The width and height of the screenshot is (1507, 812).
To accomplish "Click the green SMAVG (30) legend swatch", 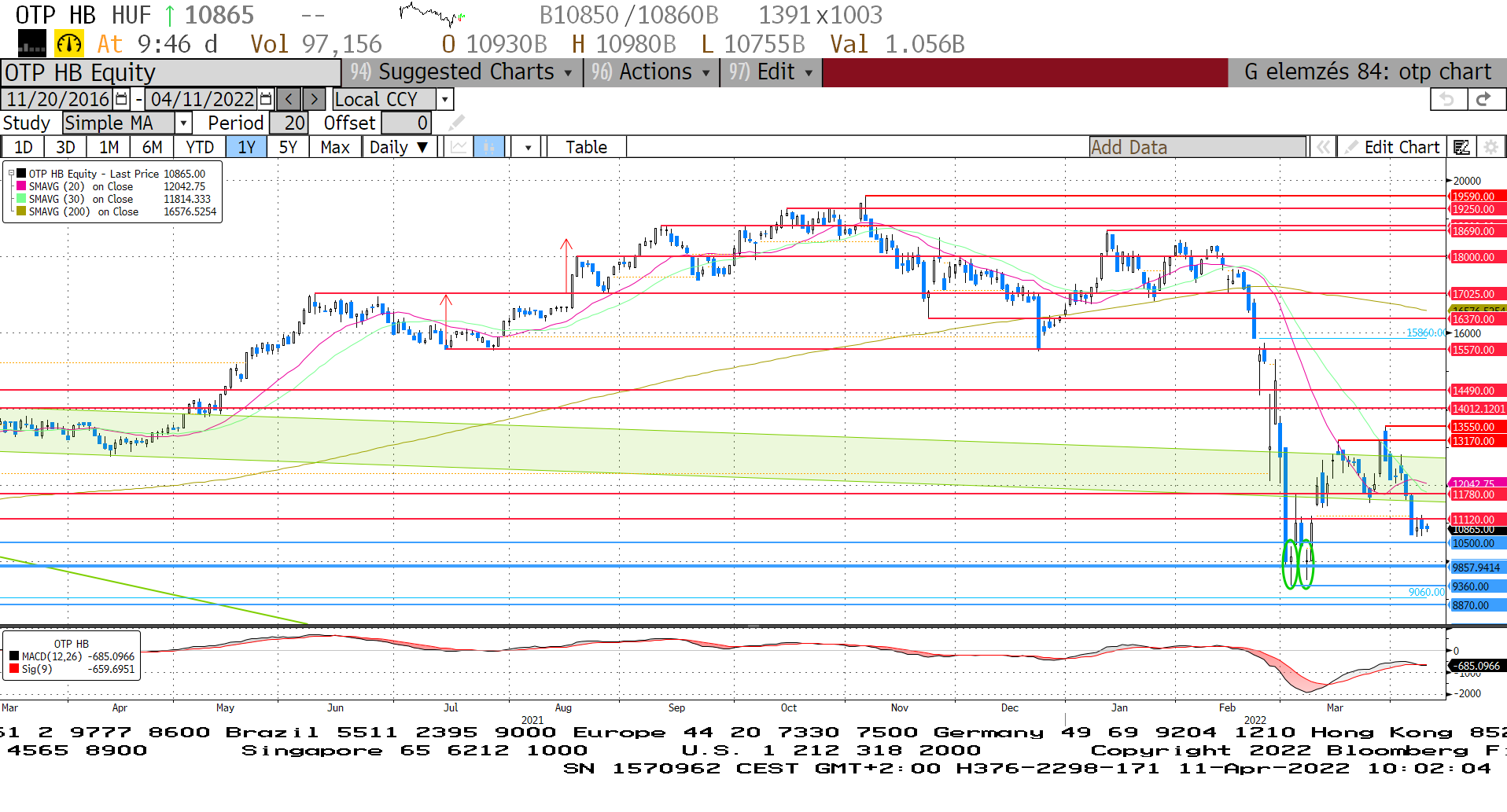I will tap(21, 199).
